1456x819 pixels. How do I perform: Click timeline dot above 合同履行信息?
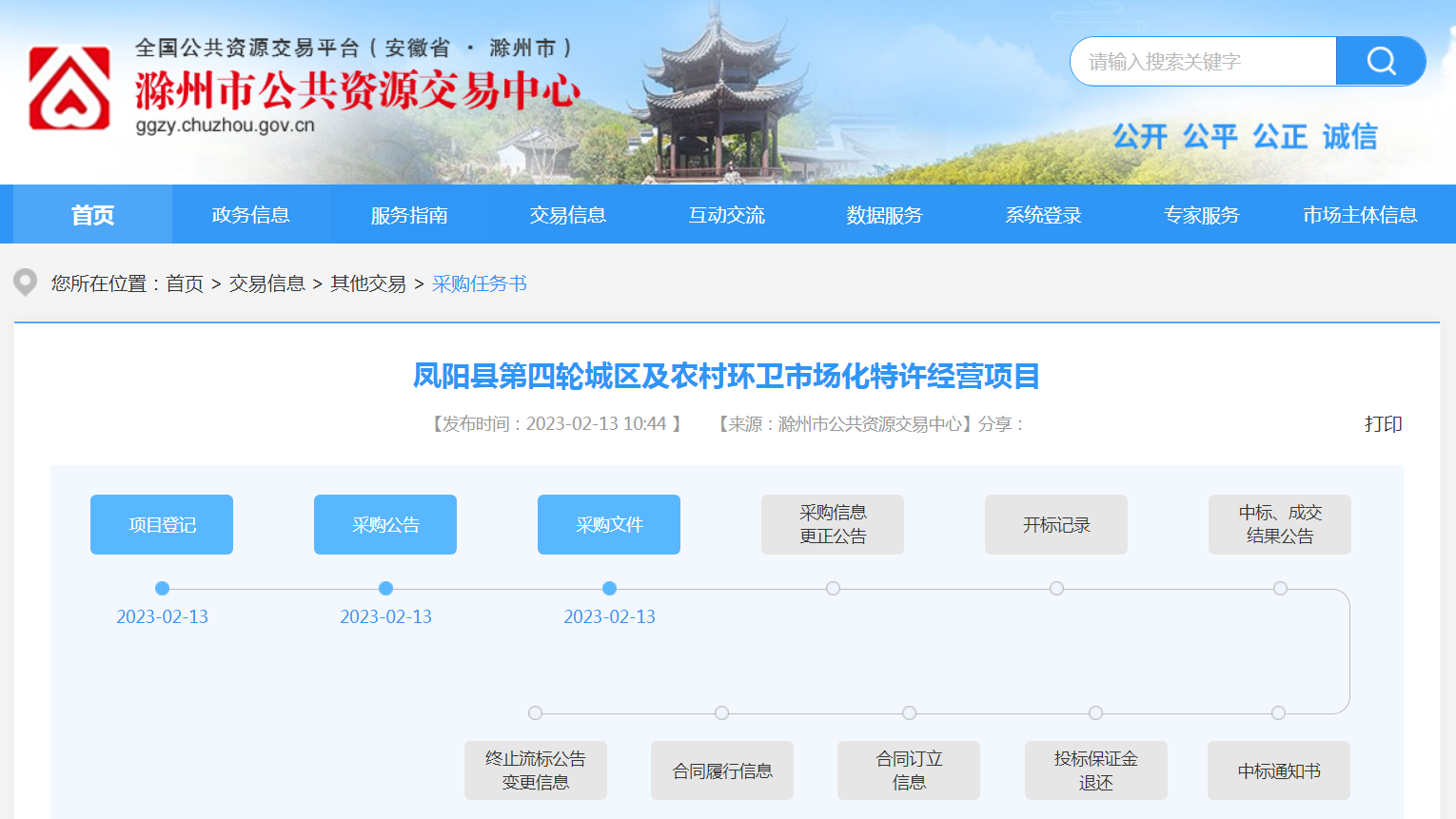pyautogui.click(x=722, y=713)
